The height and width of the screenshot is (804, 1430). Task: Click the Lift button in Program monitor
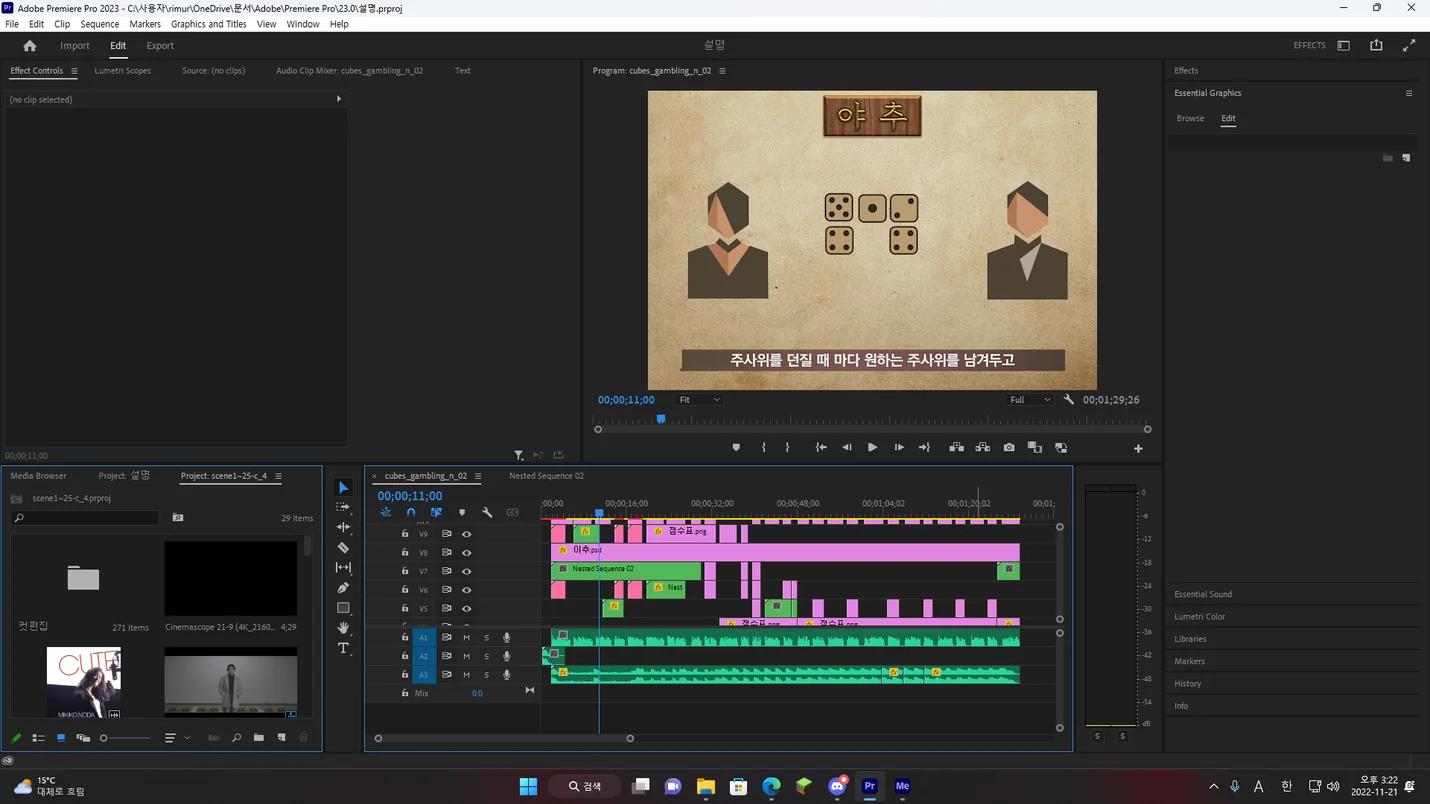[x=956, y=447]
